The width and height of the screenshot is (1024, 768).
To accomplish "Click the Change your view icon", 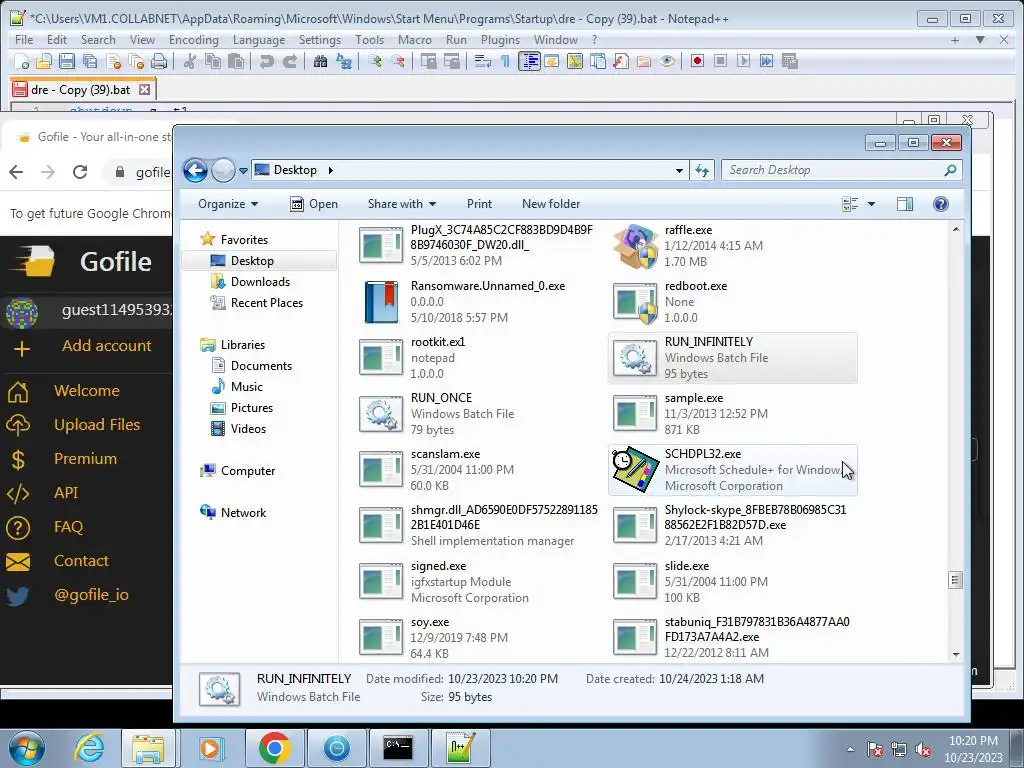I will 850,204.
